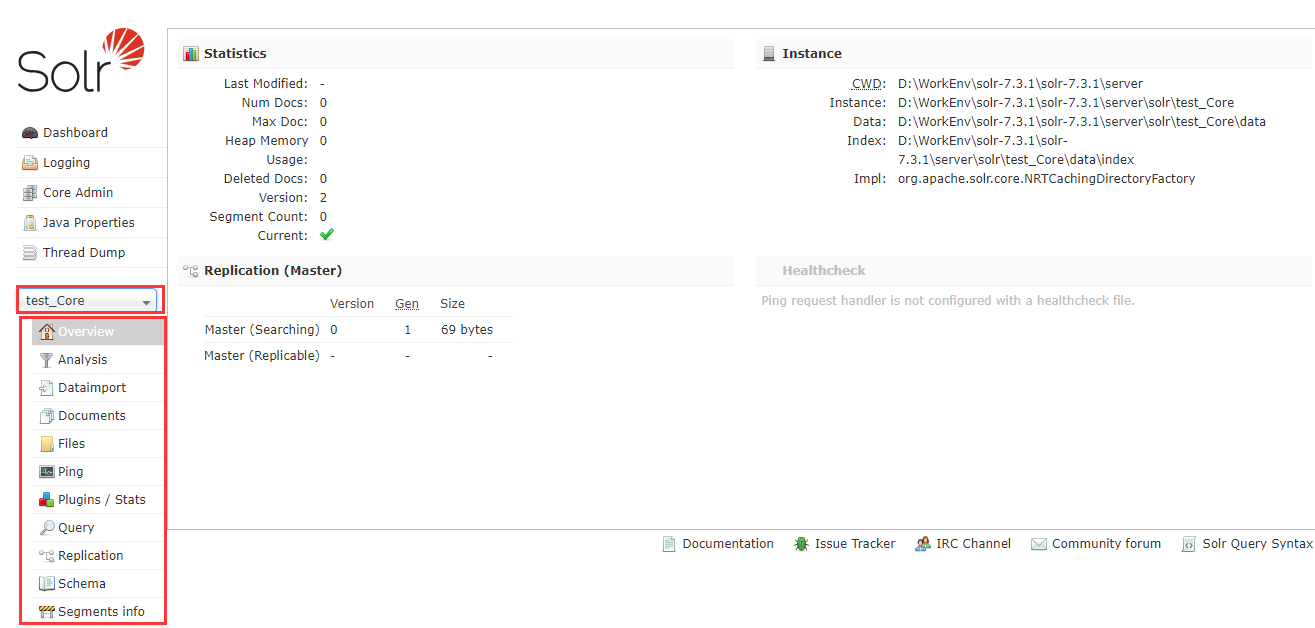
Task: Click the Issue Tracker bug icon
Action: pyautogui.click(x=802, y=544)
